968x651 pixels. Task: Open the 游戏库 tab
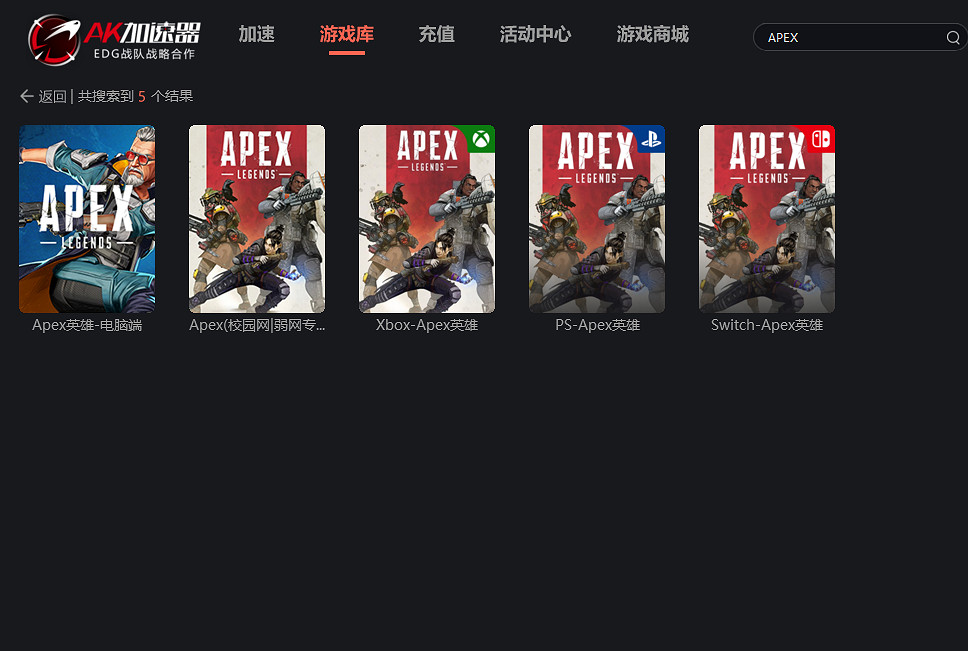346,33
